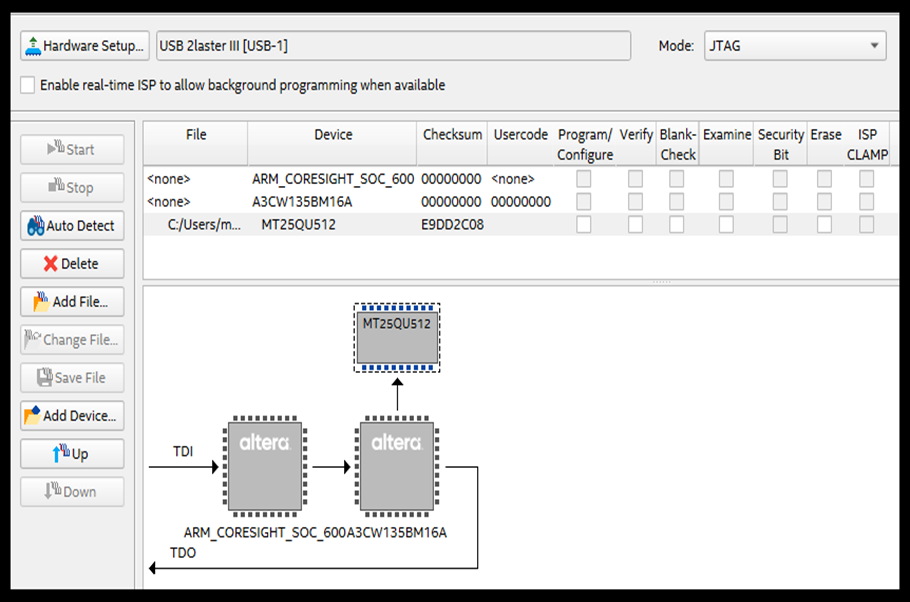Image resolution: width=910 pixels, height=602 pixels.
Task: Click the File column header
Action: 196,135
